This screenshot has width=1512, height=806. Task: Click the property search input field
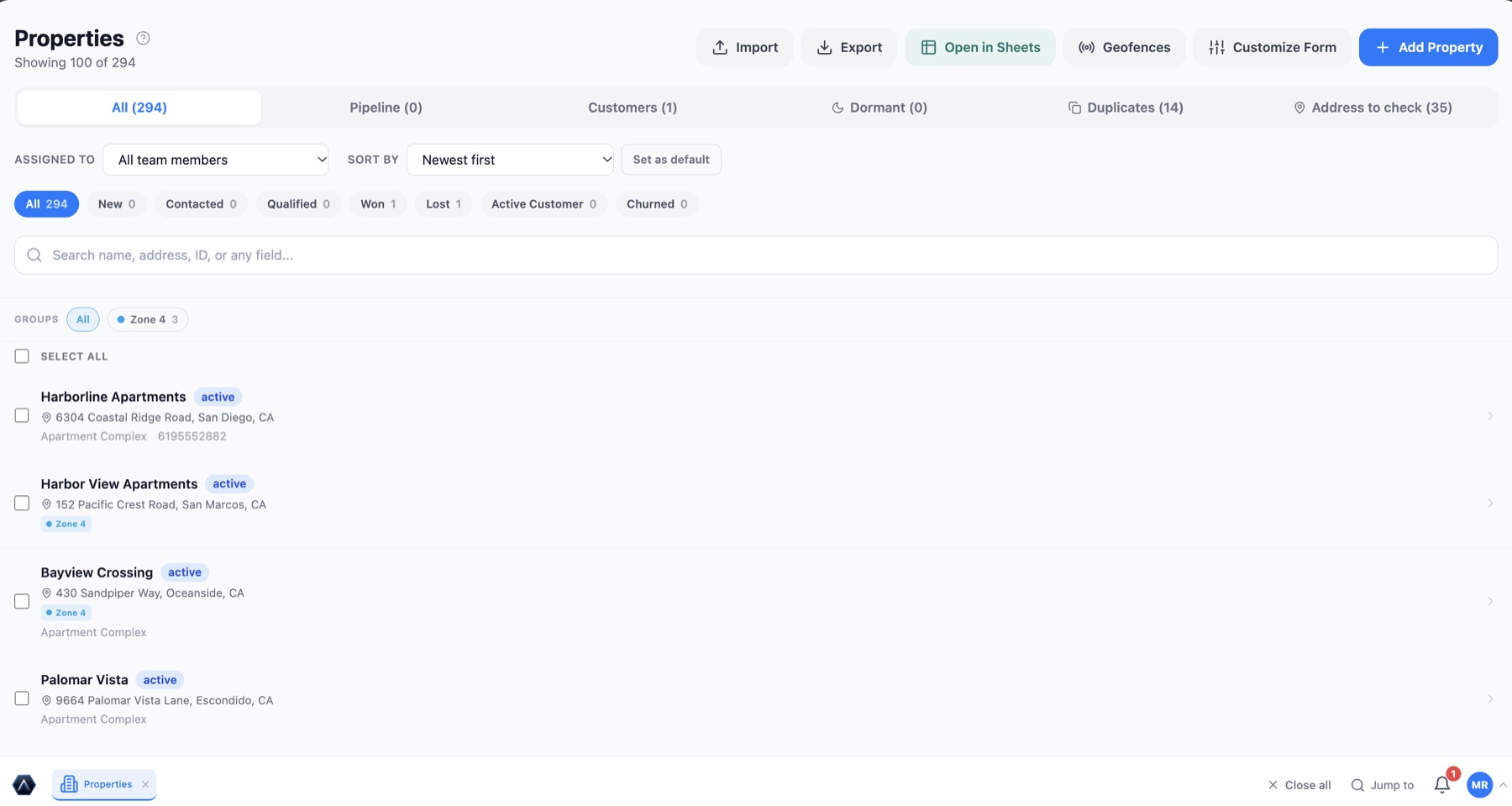click(x=756, y=255)
